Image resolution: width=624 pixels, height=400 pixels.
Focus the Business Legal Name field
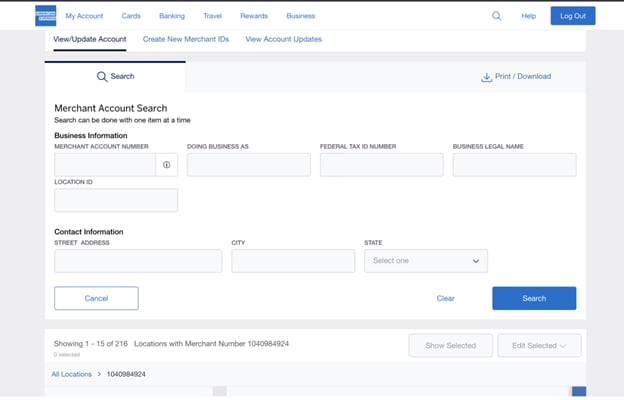coord(514,165)
